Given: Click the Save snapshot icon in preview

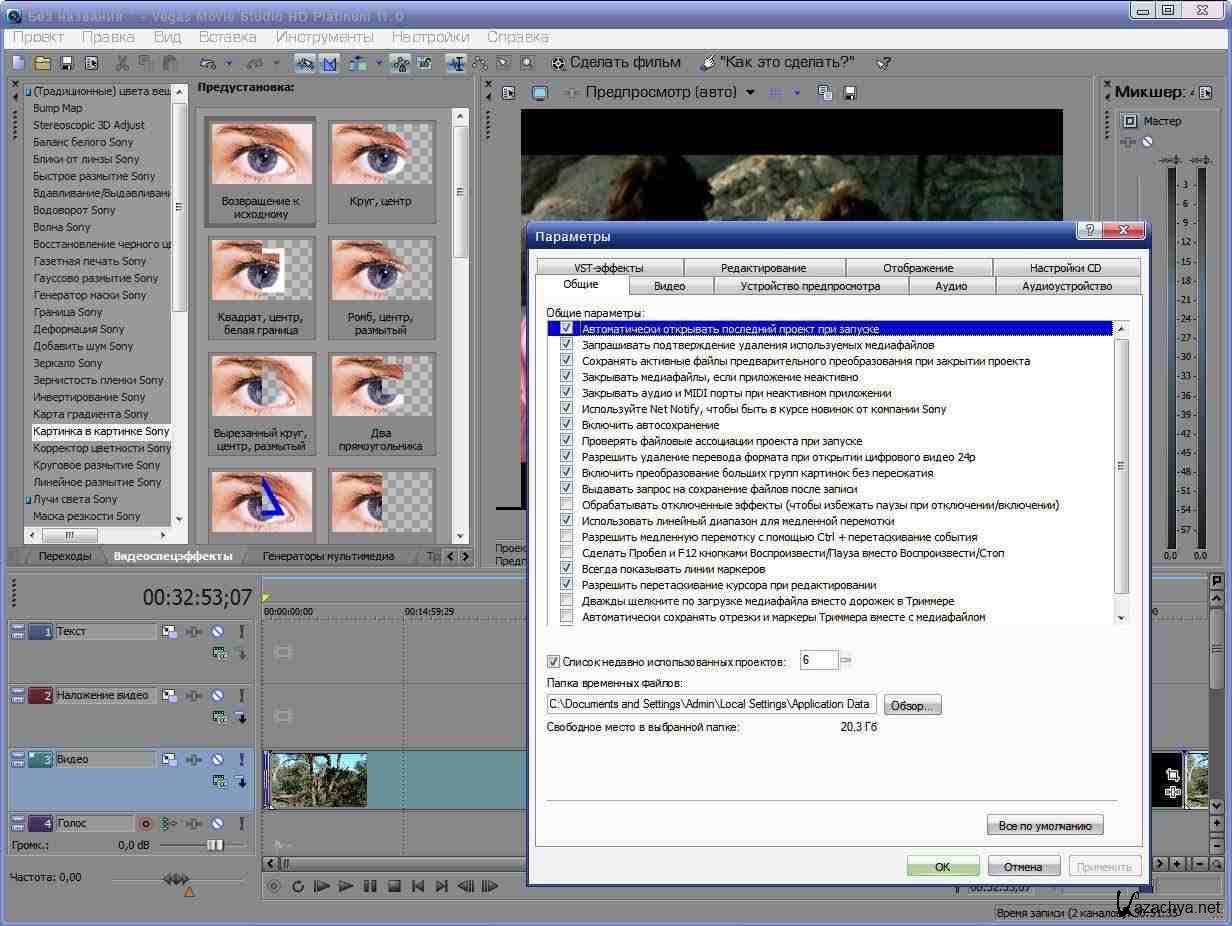Looking at the screenshot, I should pyautogui.click(x=850, y=93).
